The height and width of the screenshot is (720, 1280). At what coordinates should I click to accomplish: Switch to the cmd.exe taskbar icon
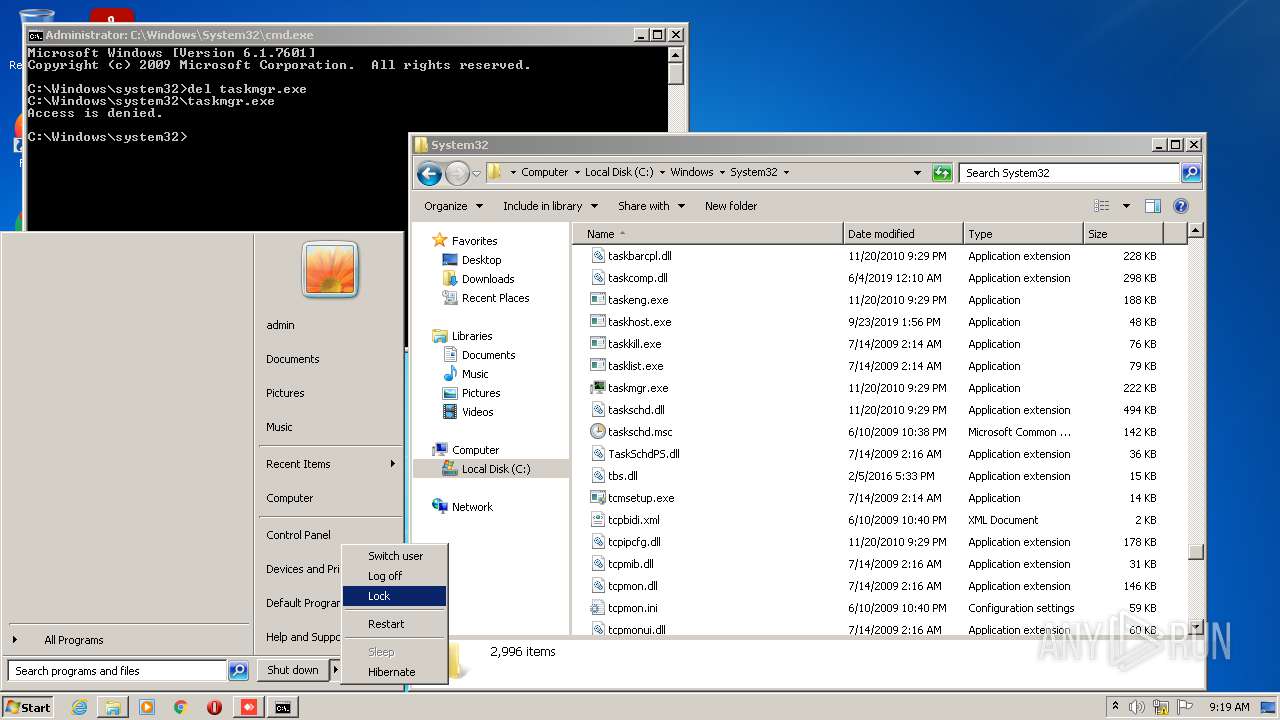[283, 707]
